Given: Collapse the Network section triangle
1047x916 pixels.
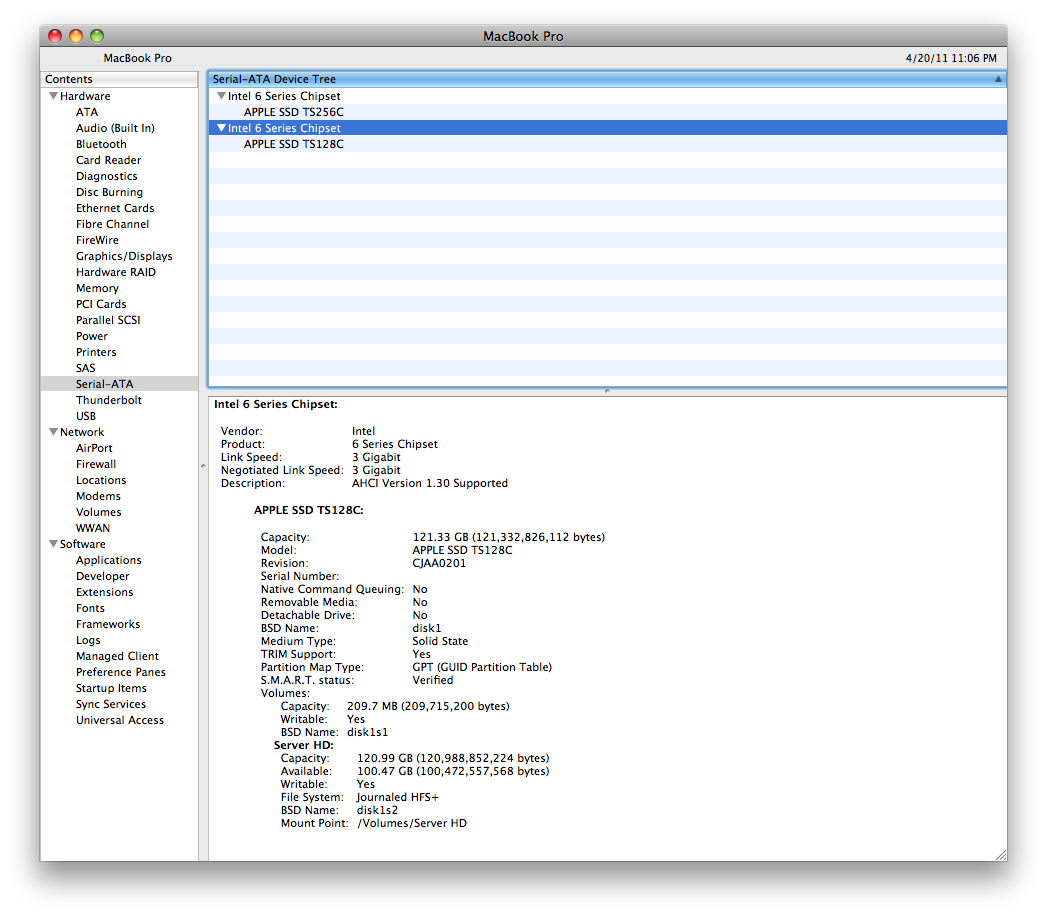Looking at the screenshot, I should click(53, 432).
